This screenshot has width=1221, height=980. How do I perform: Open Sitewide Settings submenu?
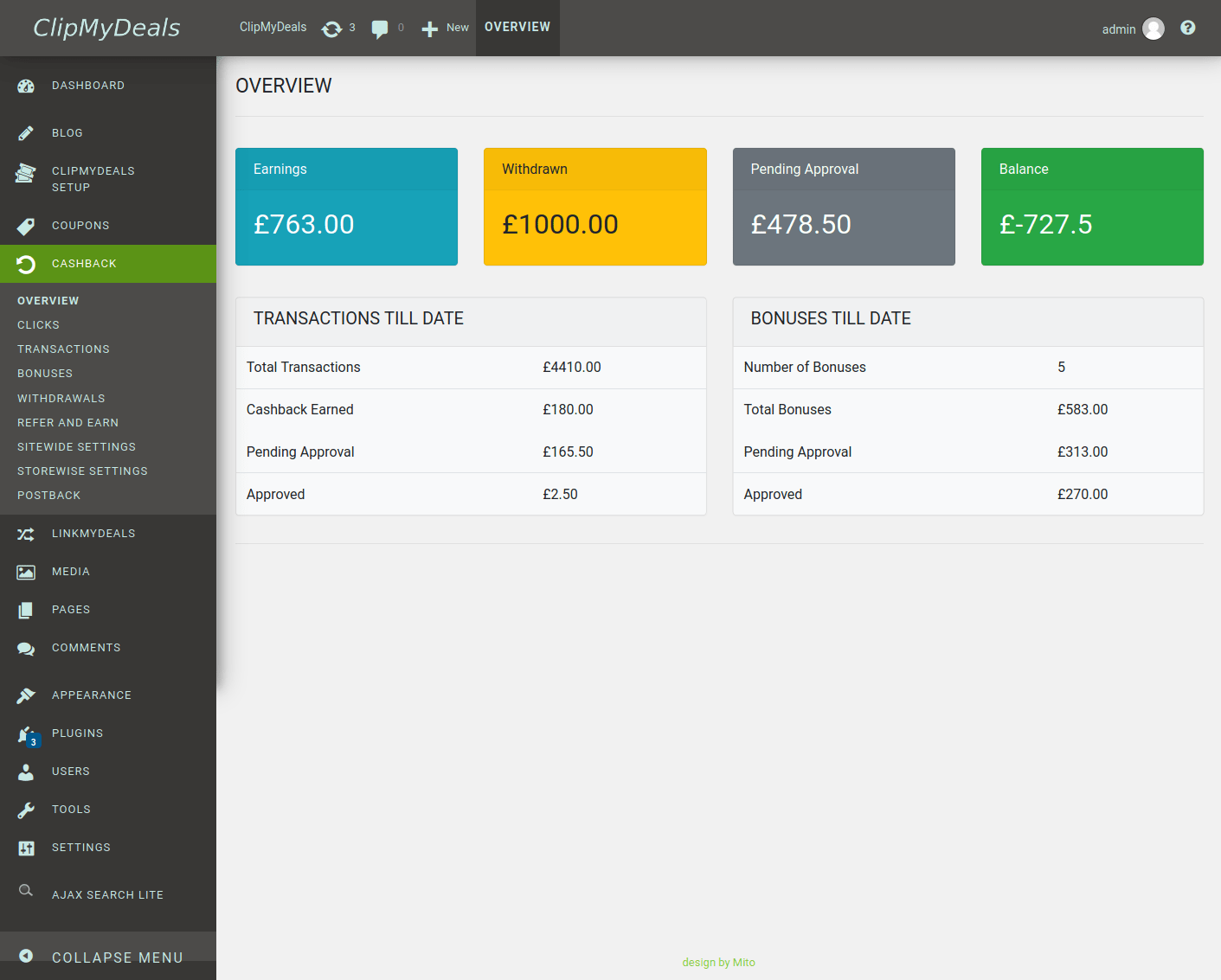pos(77,447)
